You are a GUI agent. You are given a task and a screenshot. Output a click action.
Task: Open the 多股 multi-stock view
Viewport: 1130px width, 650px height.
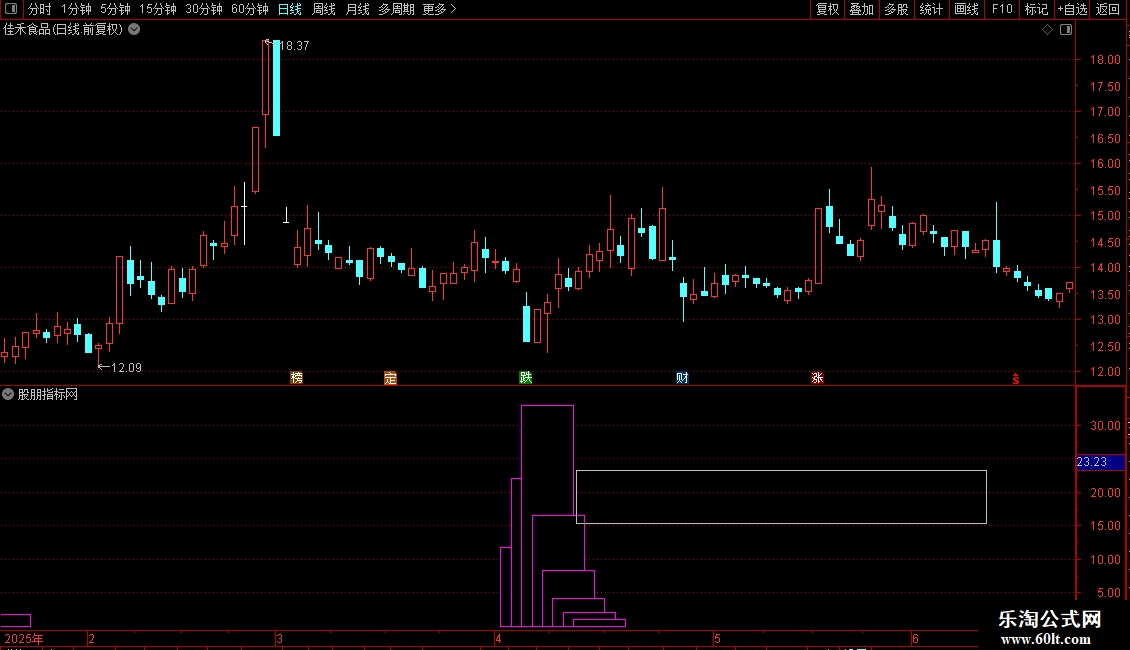tap(896, 9)
